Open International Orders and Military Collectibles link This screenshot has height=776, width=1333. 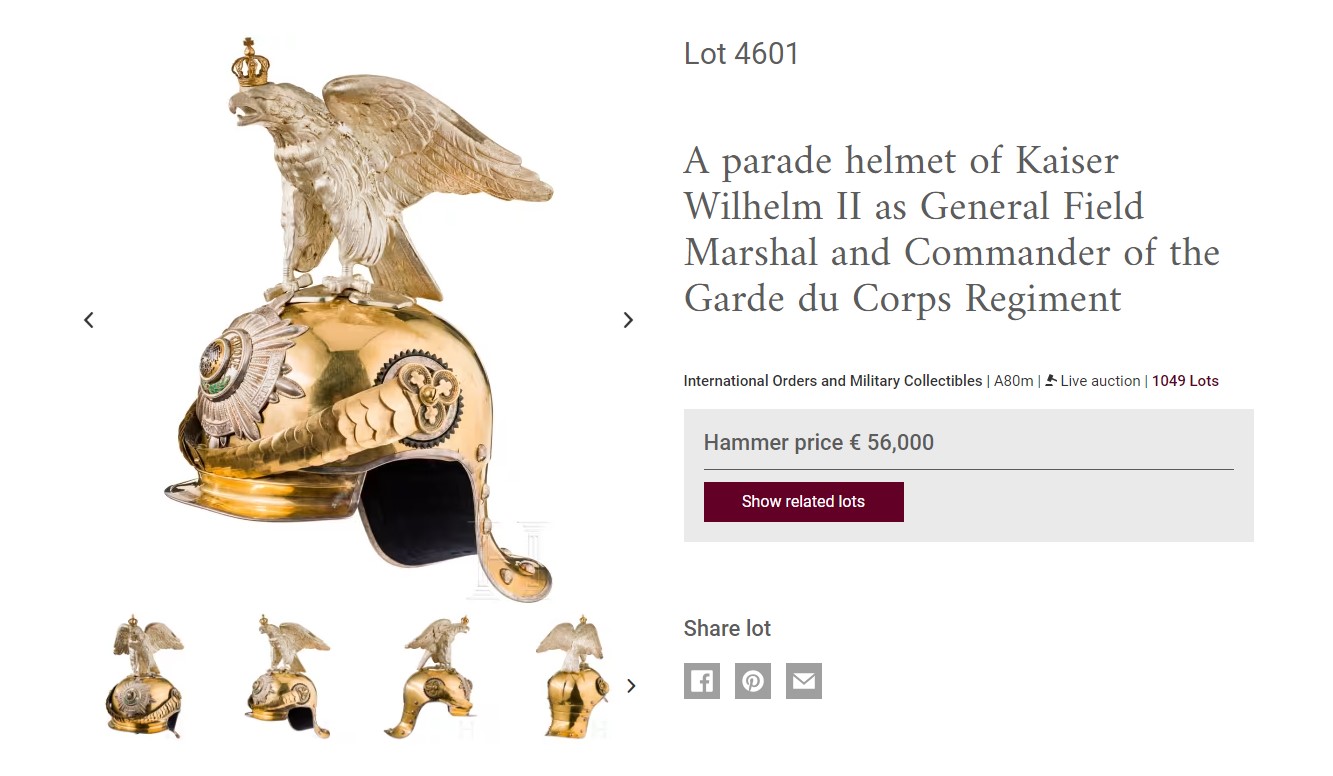pos(833,381)
